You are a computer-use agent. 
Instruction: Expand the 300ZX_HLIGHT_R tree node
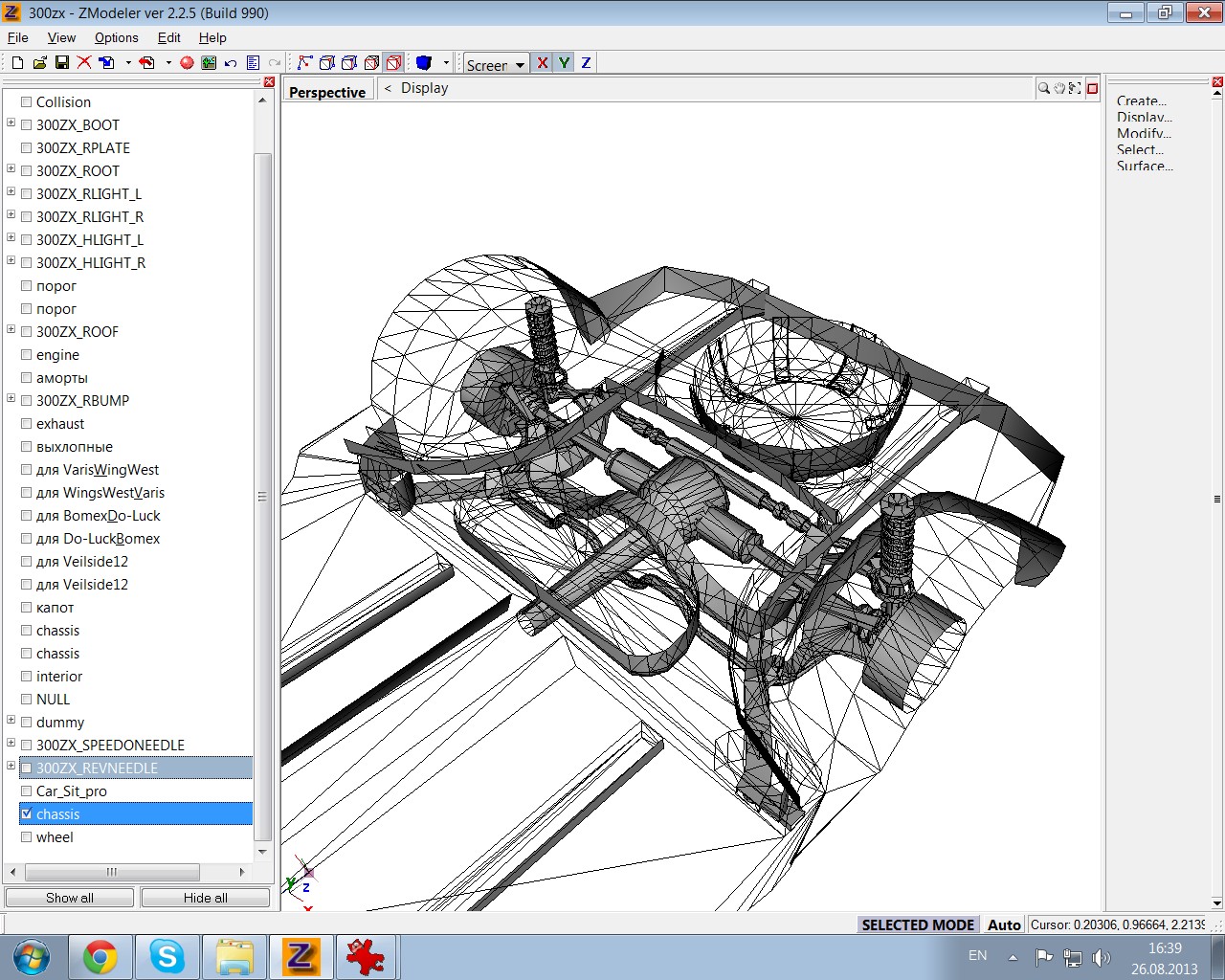tap(11, 260)
